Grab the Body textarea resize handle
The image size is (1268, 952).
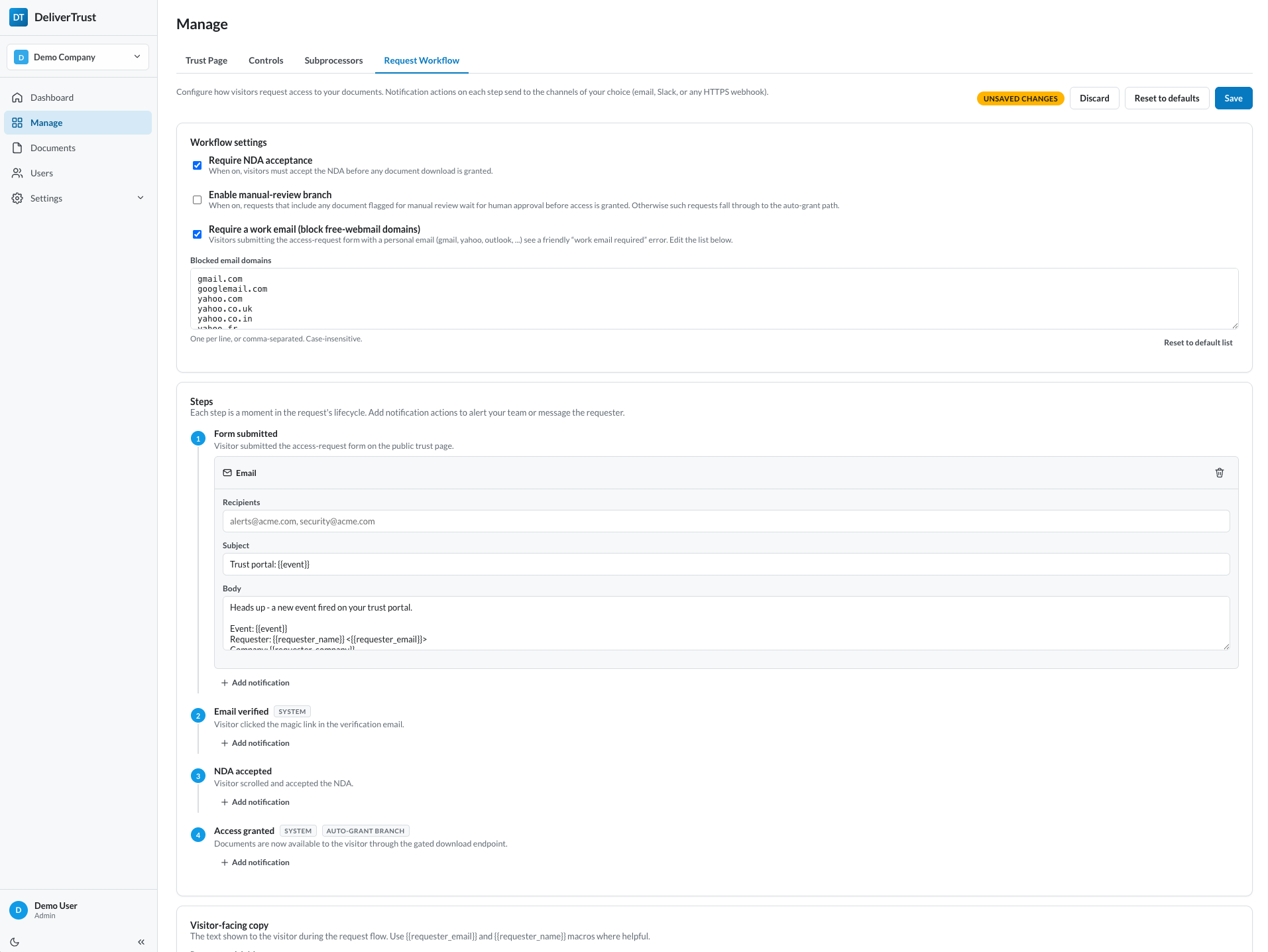pos(1226,646)
